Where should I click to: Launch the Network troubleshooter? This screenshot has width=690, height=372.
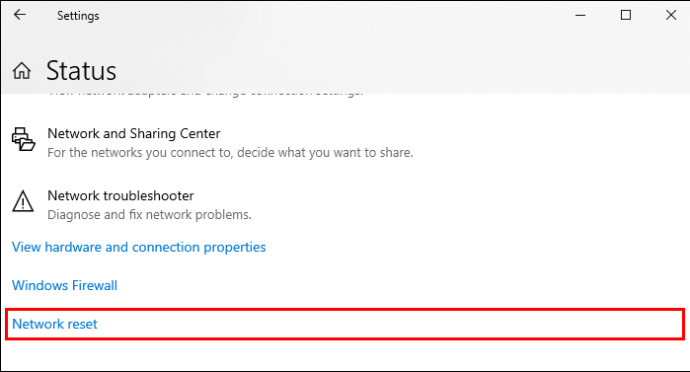pos(121,195)
